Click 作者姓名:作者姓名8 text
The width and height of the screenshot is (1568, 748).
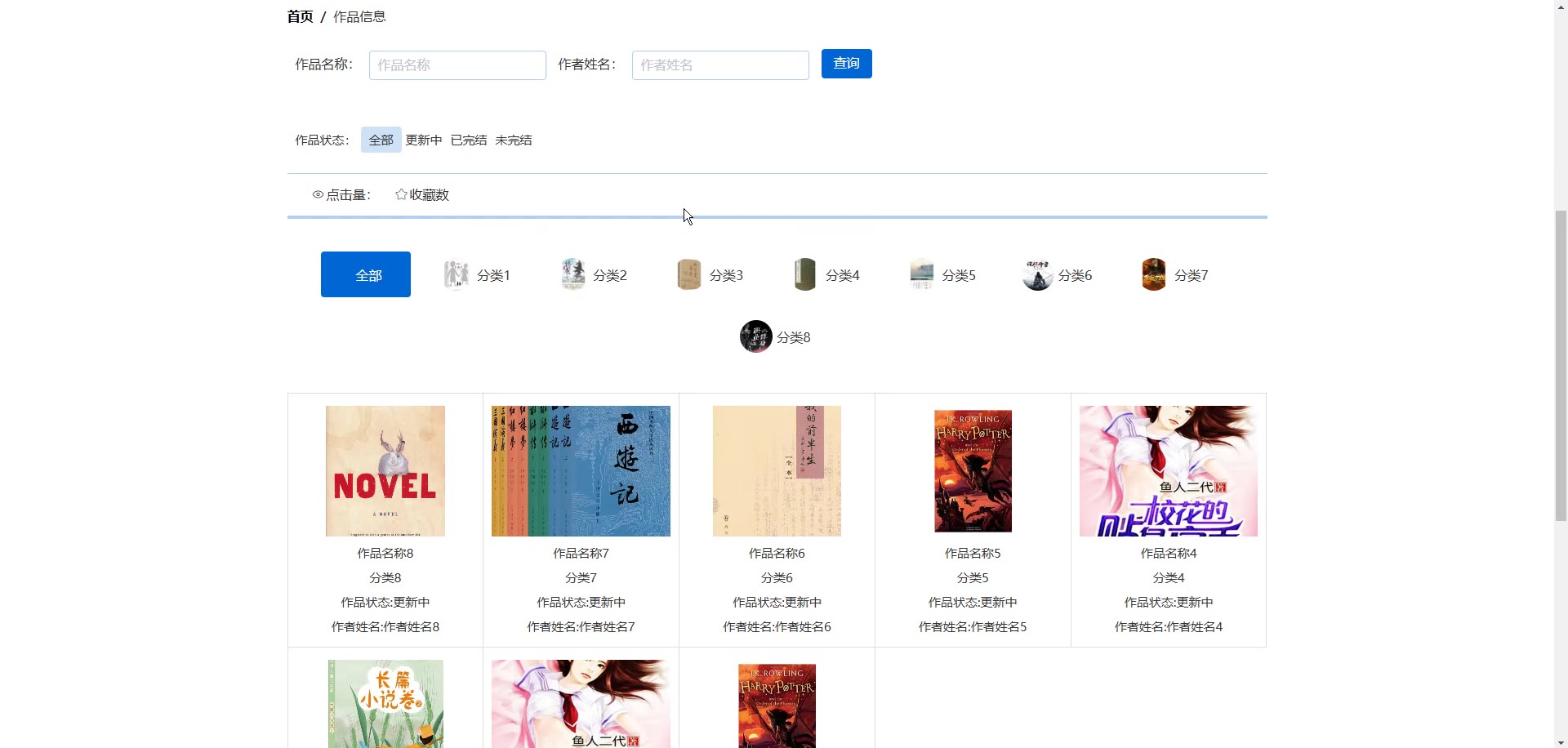[x=385, y=627]
